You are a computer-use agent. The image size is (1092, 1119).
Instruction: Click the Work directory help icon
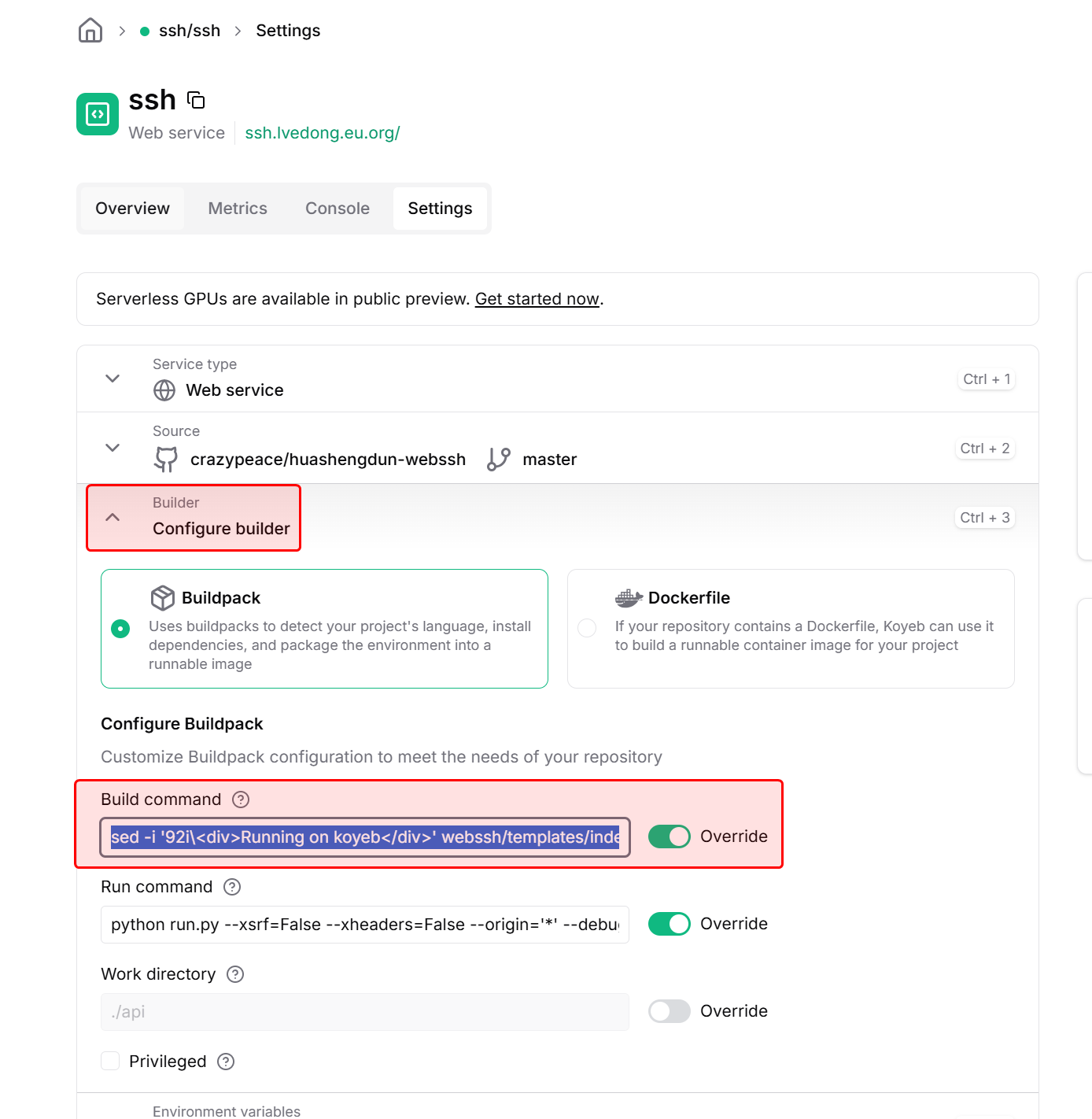[235, 974]
